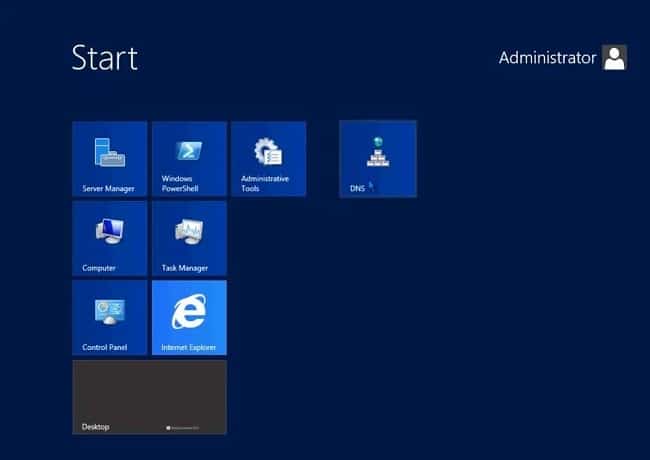Open the Server Manager tile

[x=109, y=159]
